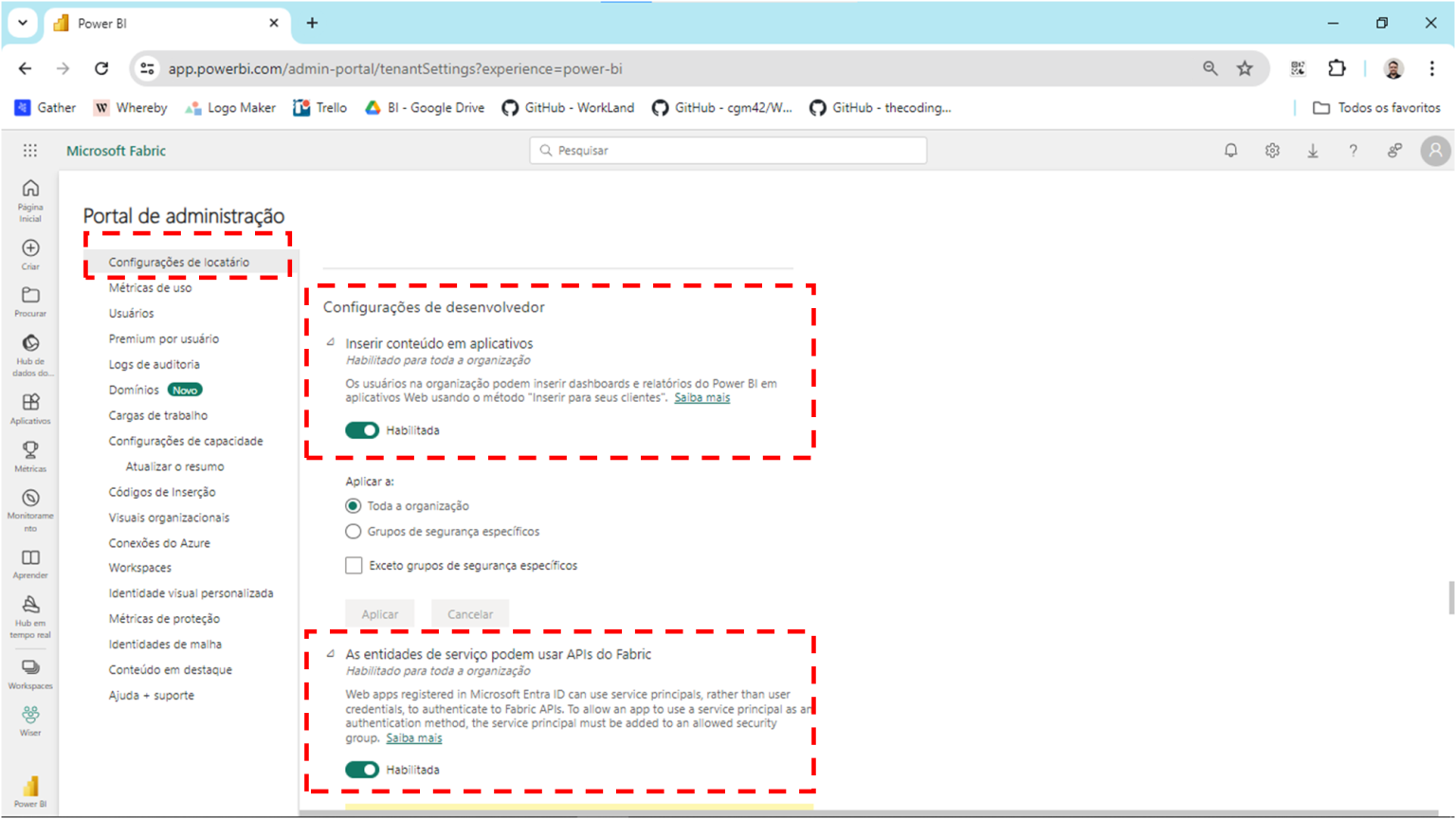Viewport: 1456px width, 819px height.
Task: Click the Aplicativos sidebar icon
Action: tap(30, 403)
